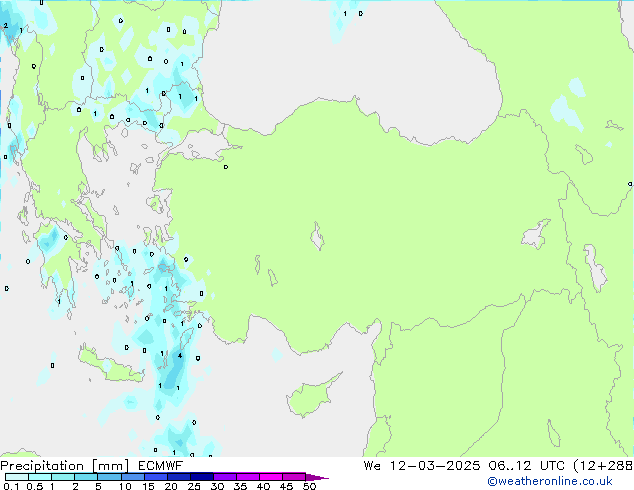
Task: Pick the legend swatch between 1 and 2
Action: (x=63, y=477)
